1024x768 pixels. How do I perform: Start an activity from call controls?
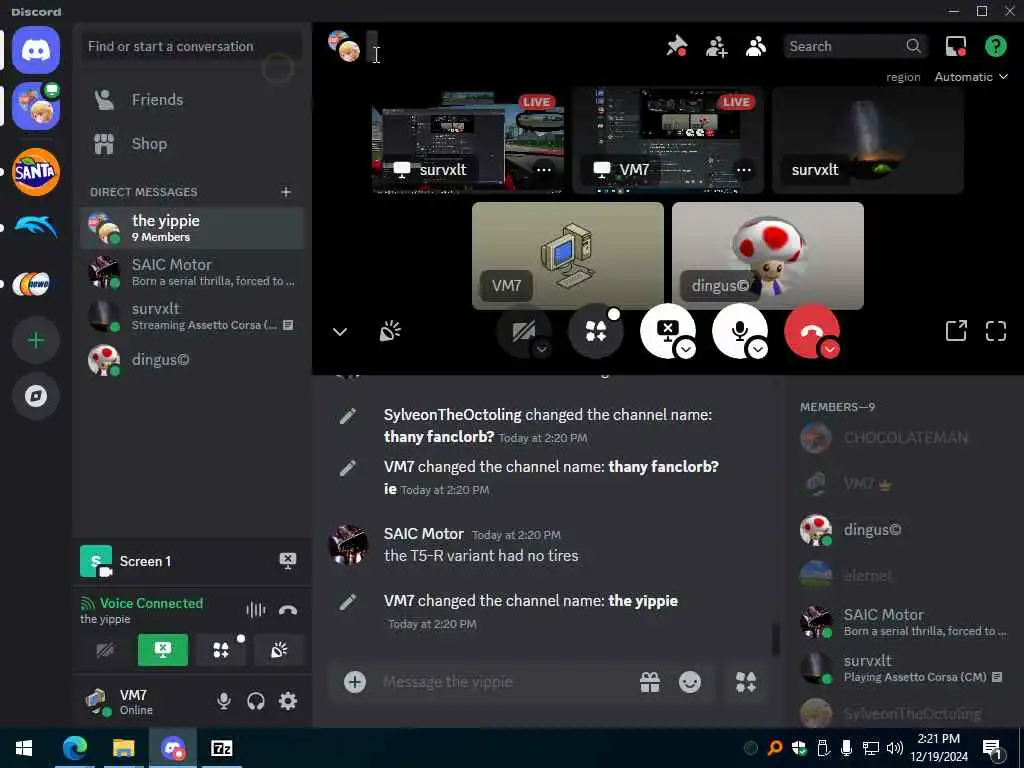tap(596, 332)
